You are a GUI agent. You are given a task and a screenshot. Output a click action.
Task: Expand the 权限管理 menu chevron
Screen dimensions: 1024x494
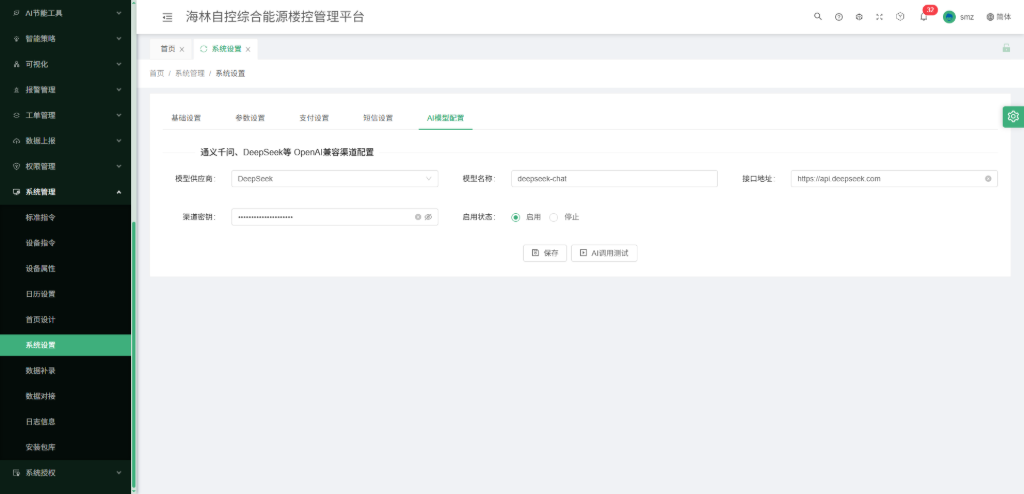(119, 166)
